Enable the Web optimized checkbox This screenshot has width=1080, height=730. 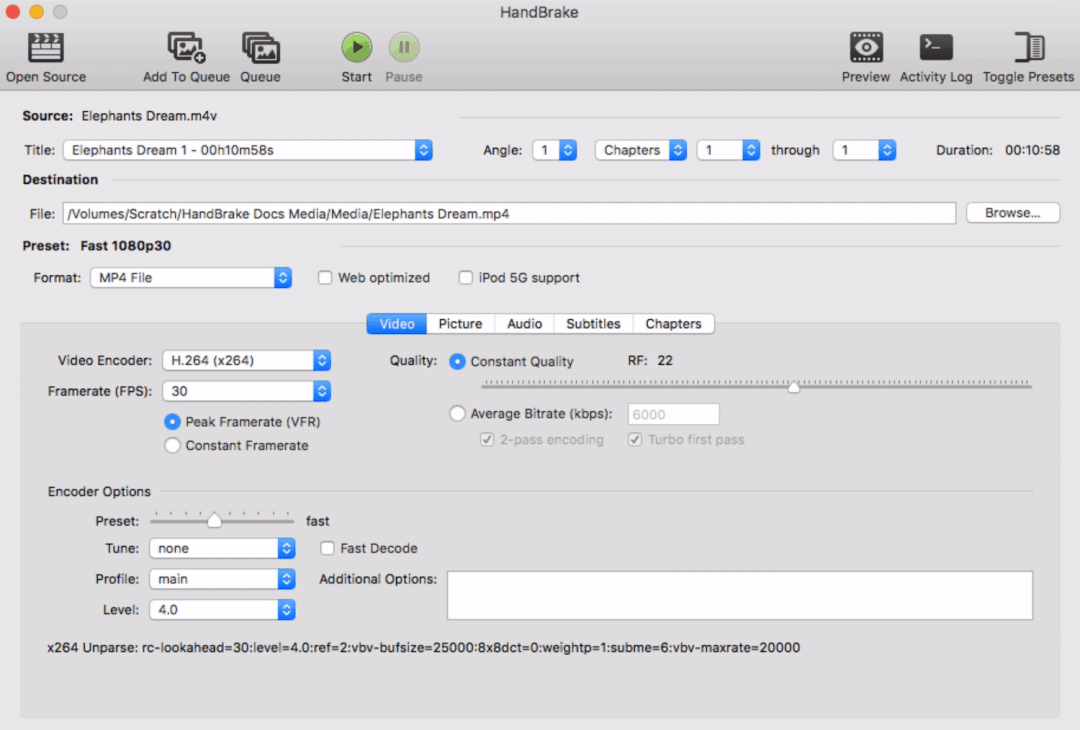324,278
